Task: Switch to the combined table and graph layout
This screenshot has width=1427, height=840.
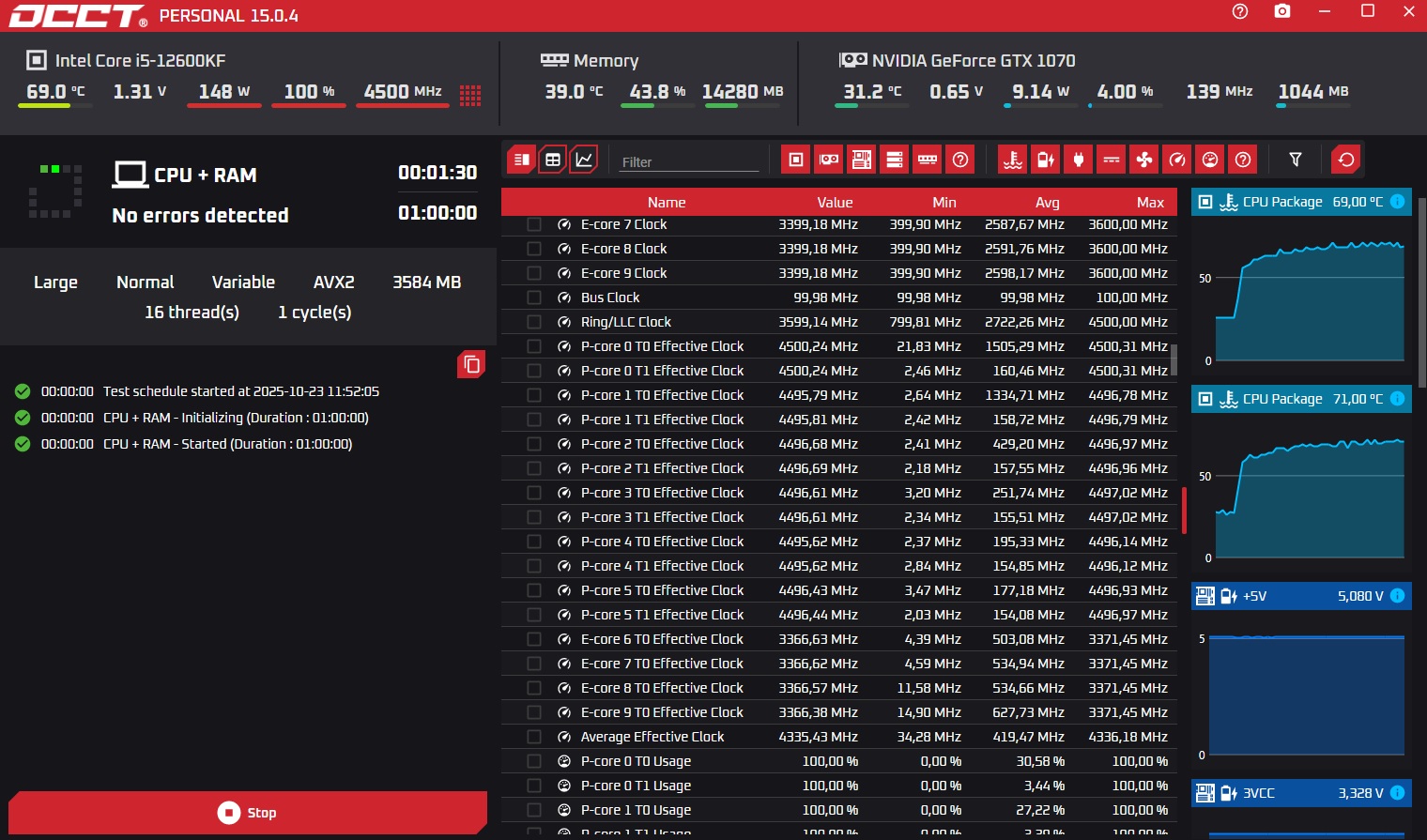Action: click(521, 160)
